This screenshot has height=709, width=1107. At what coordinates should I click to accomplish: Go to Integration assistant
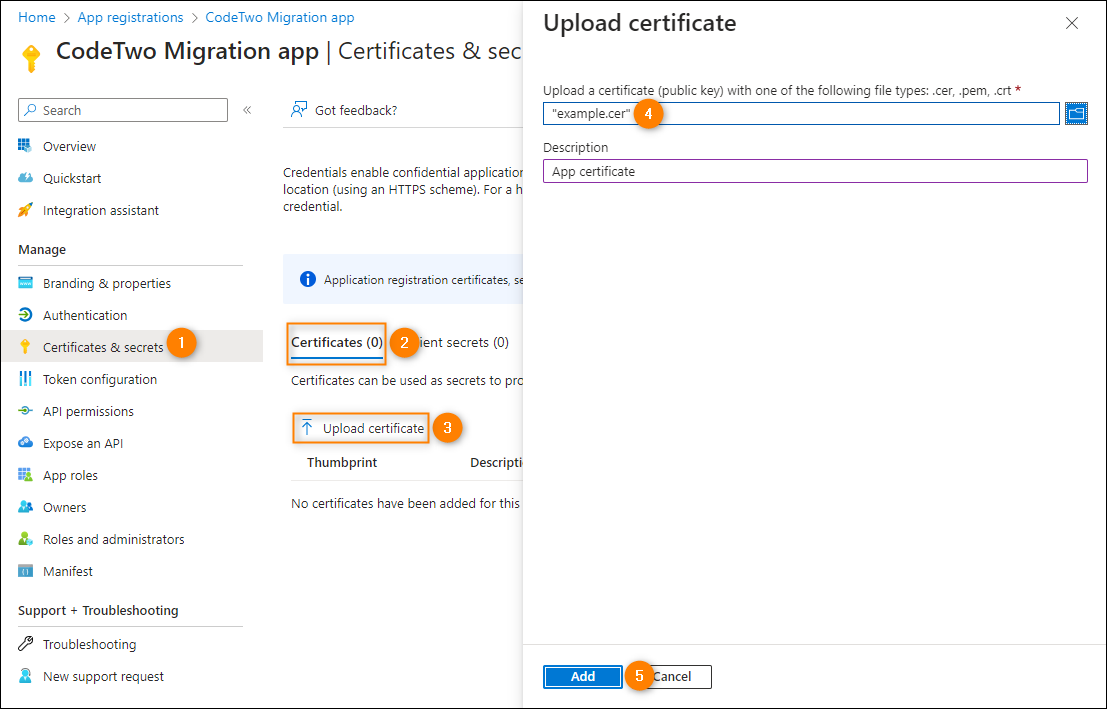coord(101,210)
